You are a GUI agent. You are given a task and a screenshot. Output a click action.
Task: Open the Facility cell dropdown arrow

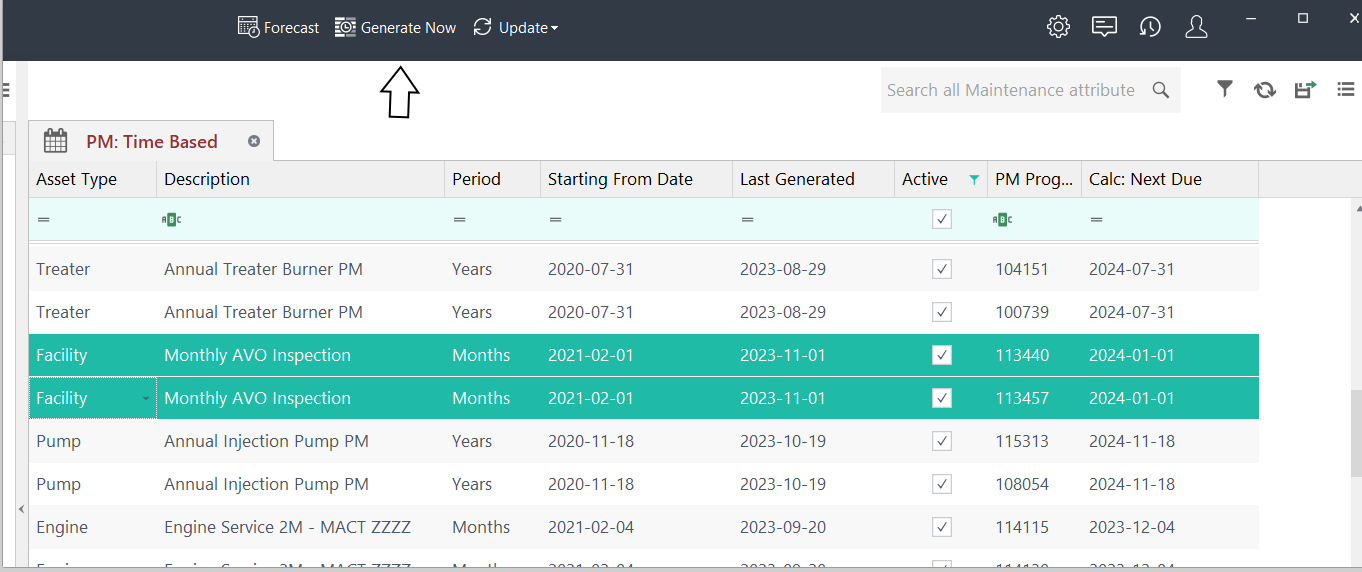point(146,398)
